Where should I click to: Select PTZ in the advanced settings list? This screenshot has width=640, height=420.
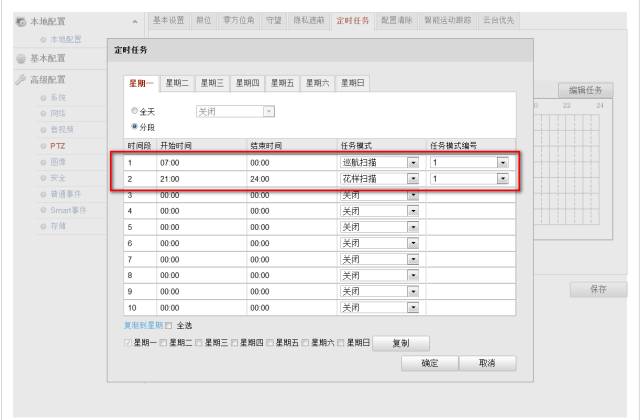tap(58, 146)
